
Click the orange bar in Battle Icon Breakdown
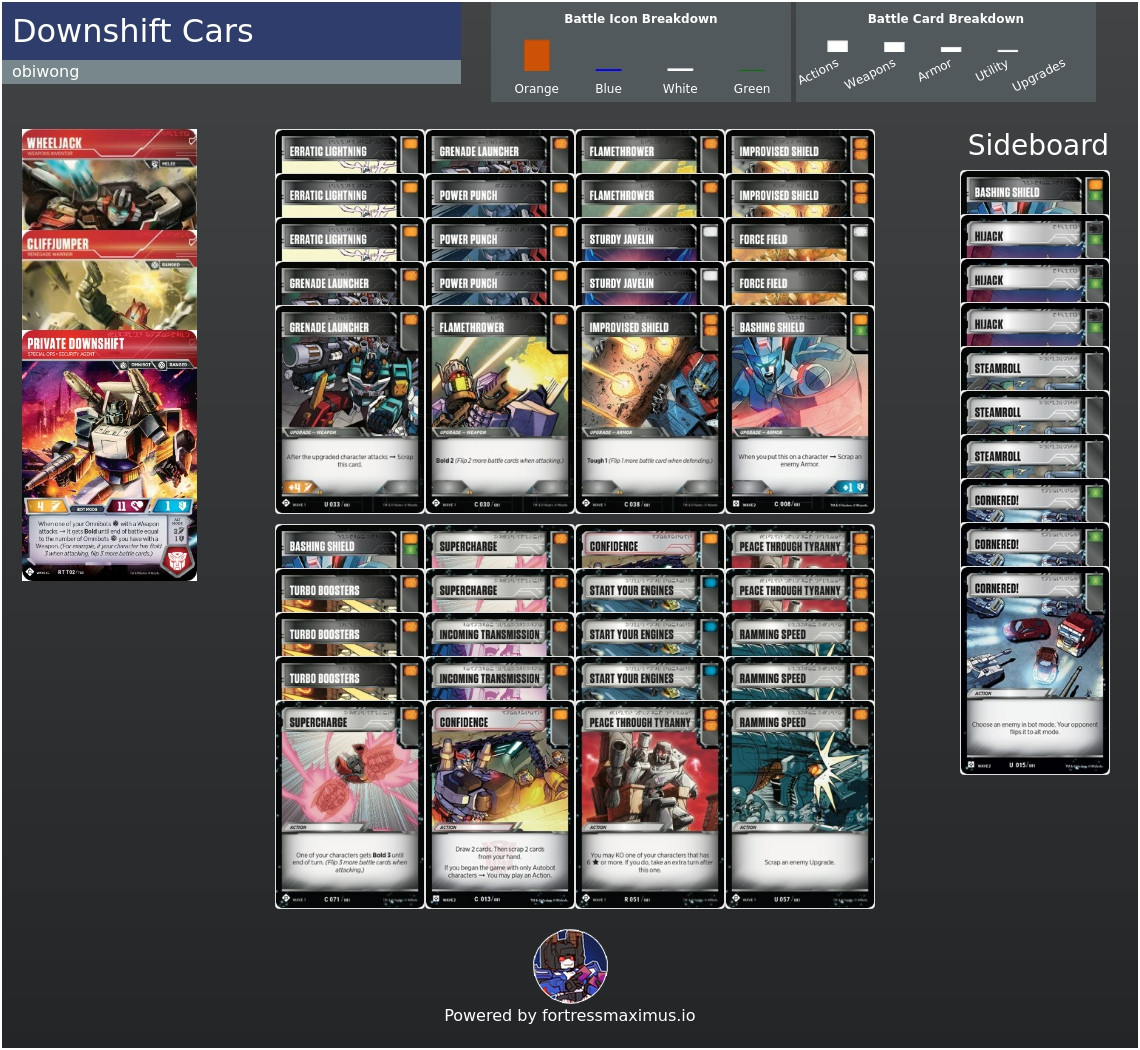(537, 55)
